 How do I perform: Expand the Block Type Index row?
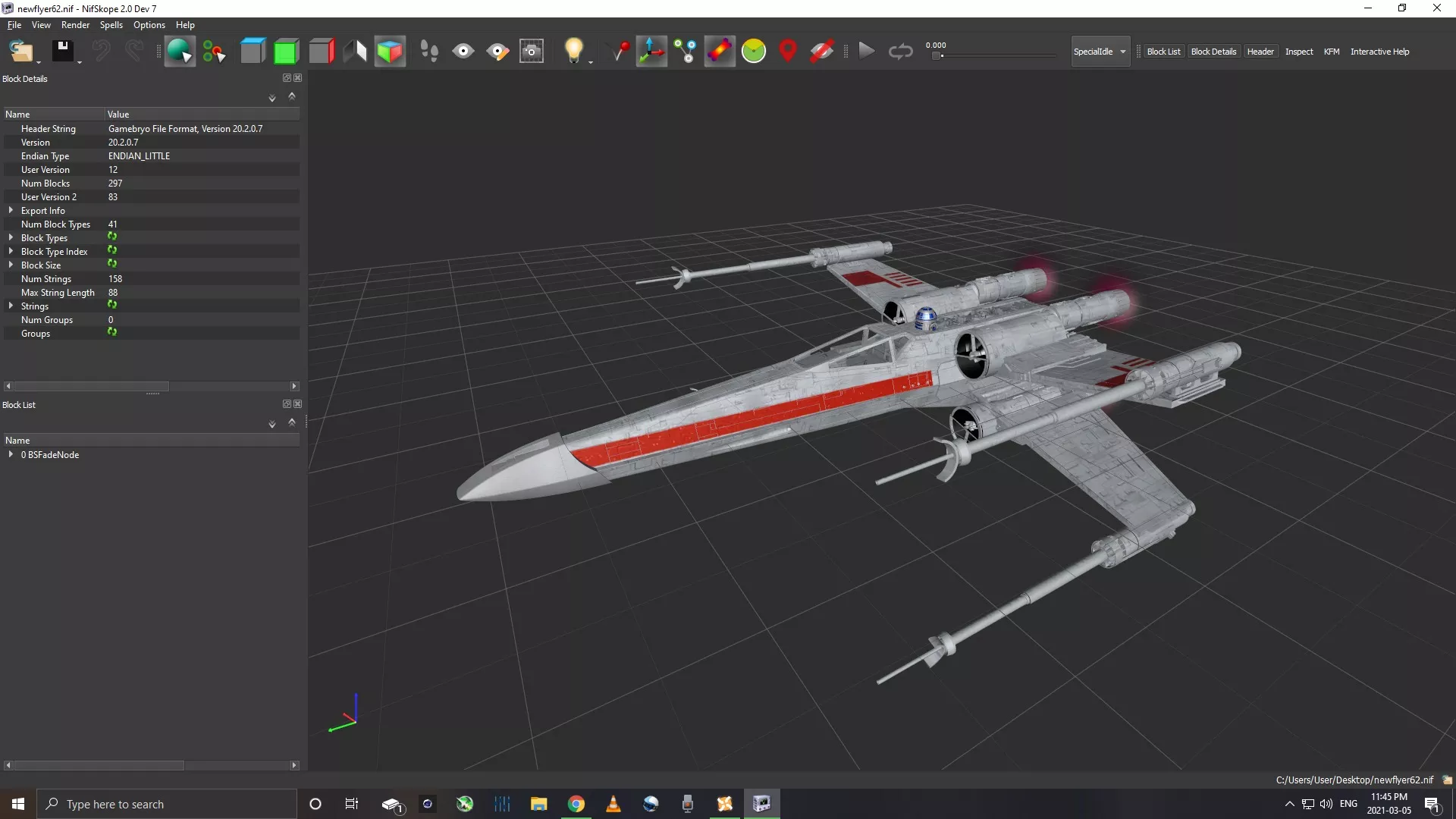(11, 251)
